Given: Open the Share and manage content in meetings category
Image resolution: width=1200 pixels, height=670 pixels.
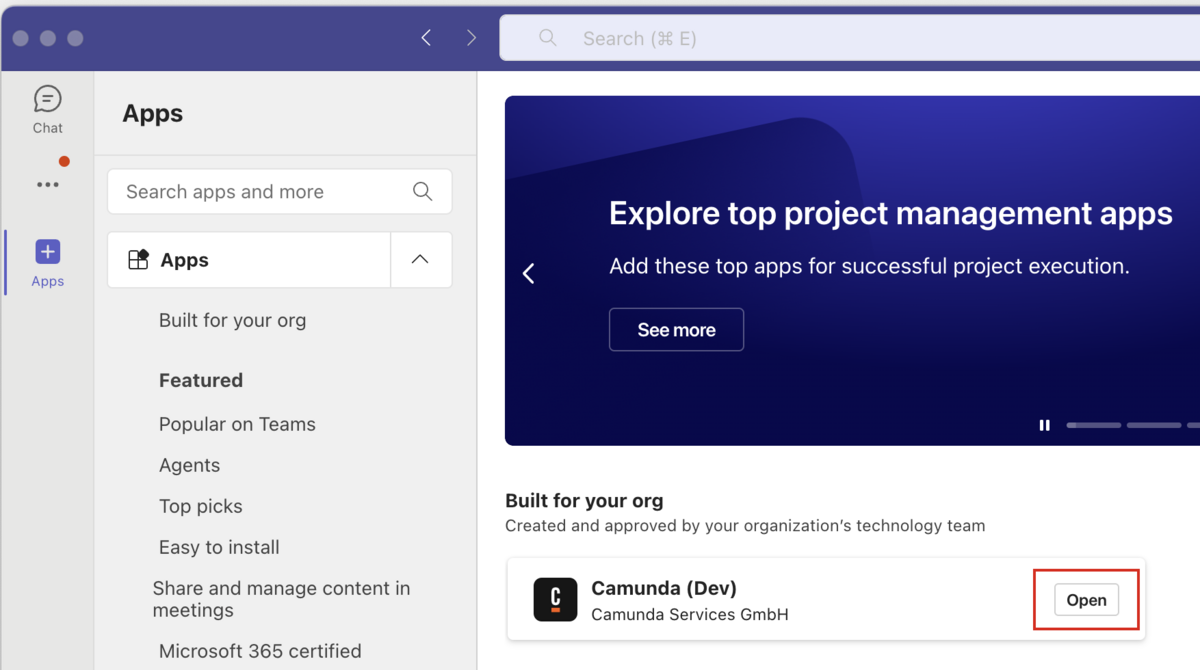Looking at the screenshot, I should coord(282,599).
